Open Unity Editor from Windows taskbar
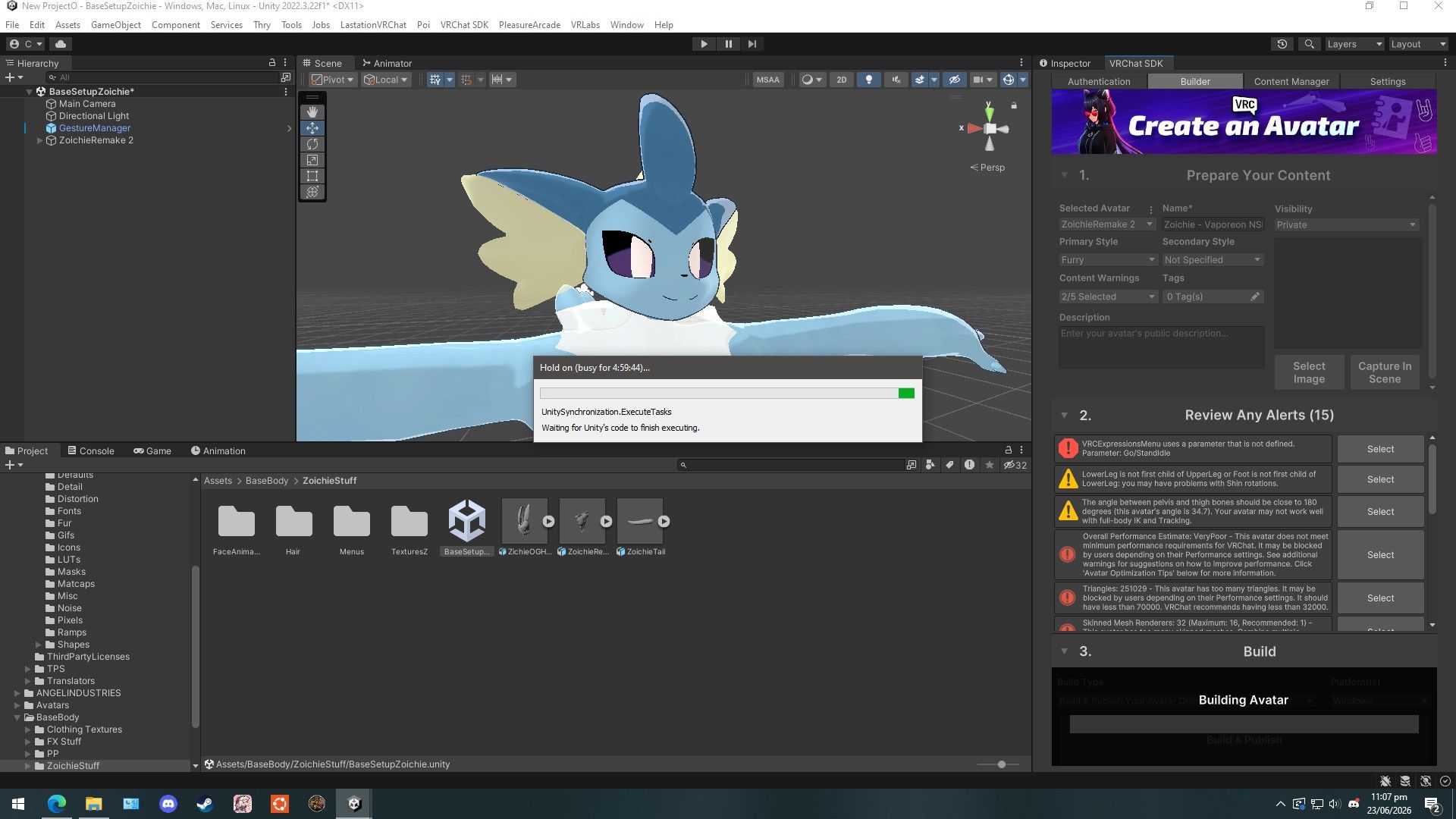The image size is (1456, 819). point(354,804)
